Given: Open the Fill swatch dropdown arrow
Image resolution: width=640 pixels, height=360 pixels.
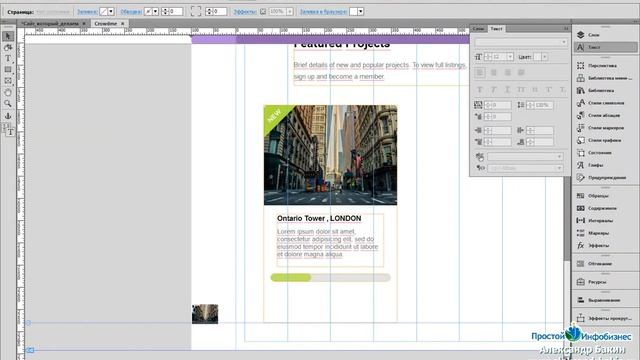Looking at the screenshot, I should coord(111,12).
